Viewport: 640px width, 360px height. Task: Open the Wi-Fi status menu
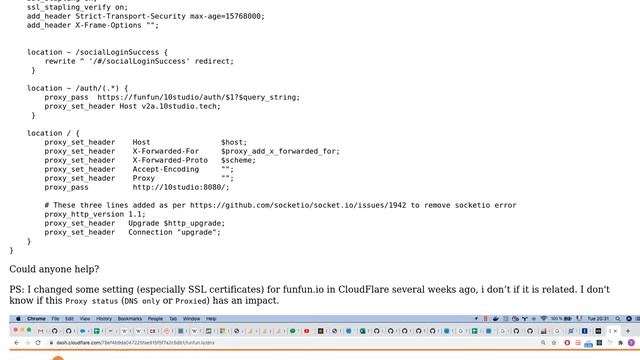click(x=544, y=318)
